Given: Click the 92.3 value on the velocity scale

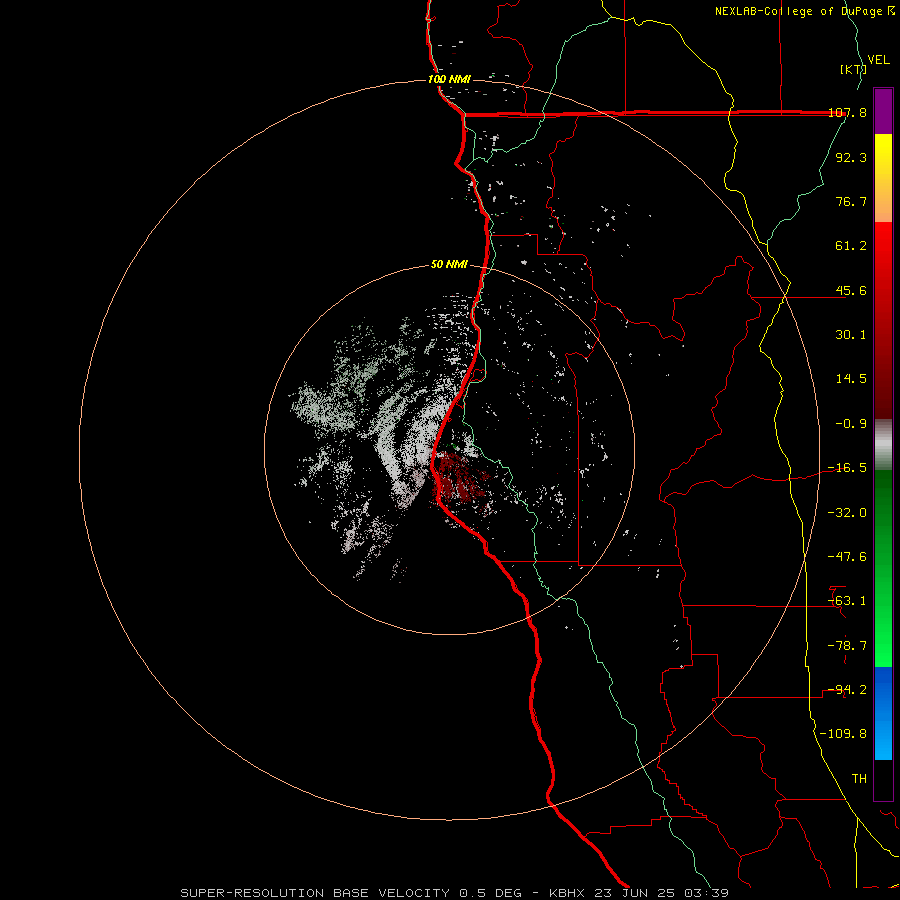Looking at the screenshot, I should [x=851, y=157].
